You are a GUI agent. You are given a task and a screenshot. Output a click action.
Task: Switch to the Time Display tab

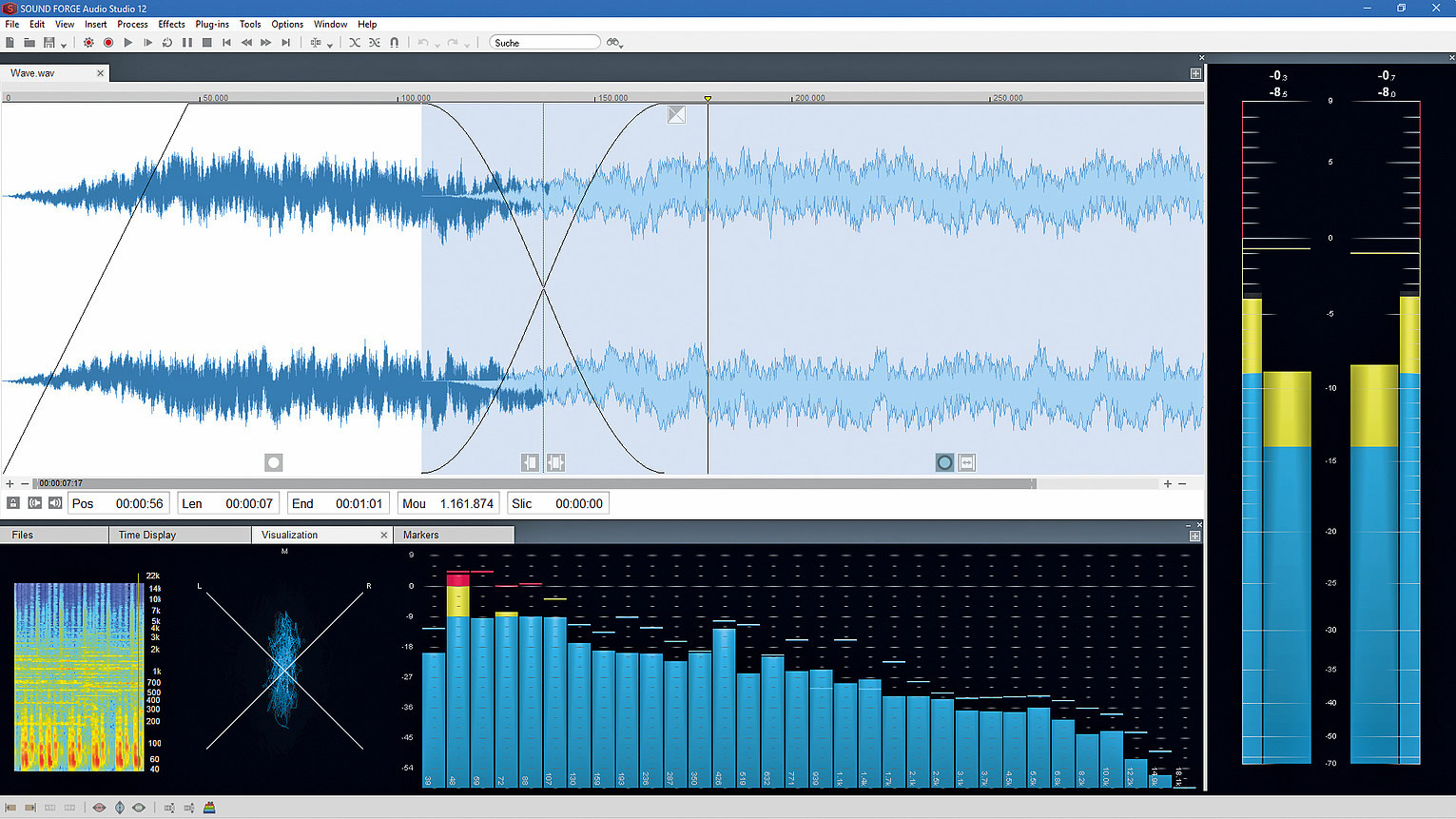147,535
